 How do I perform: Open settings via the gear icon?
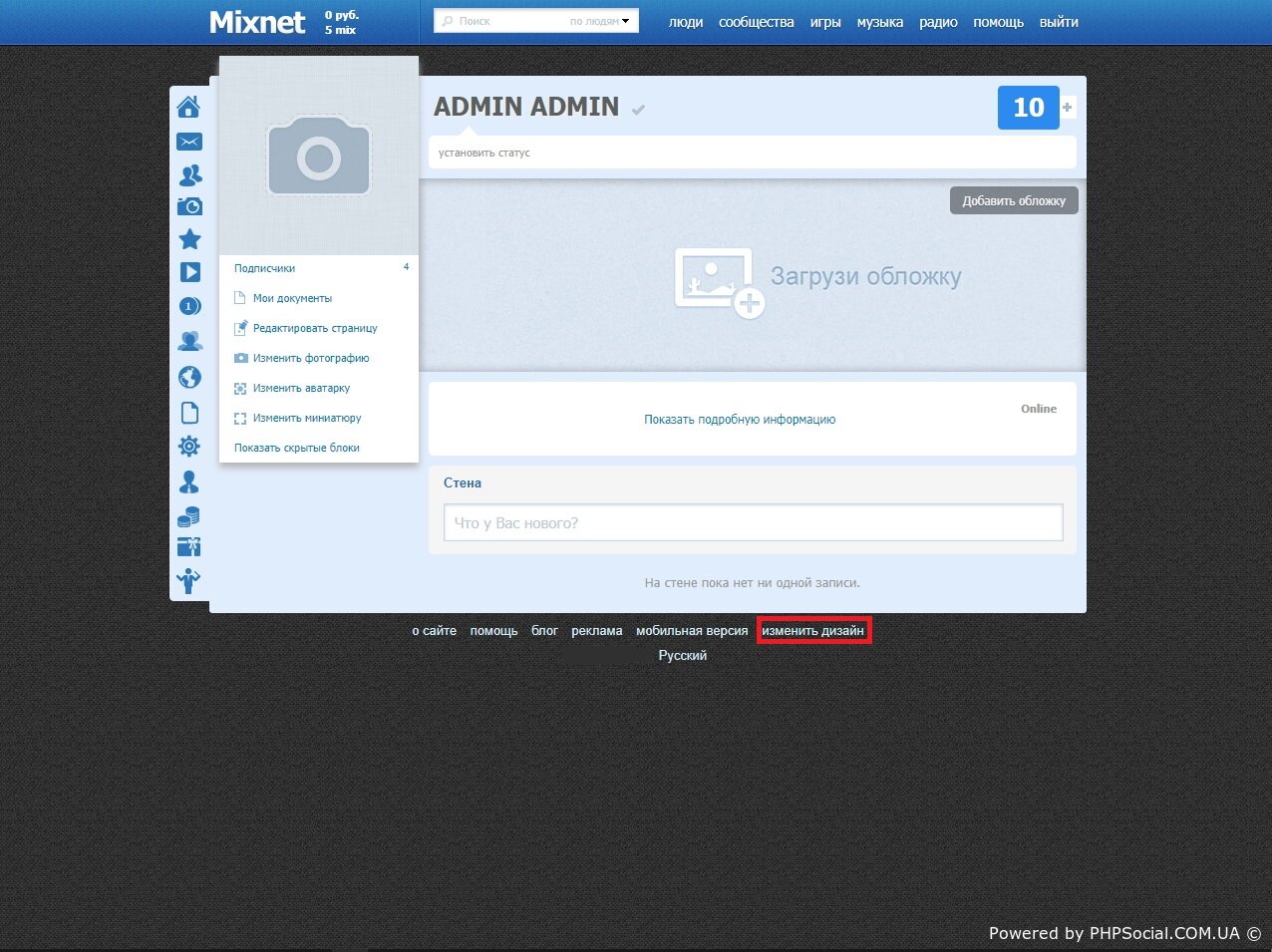click(189, 446)
